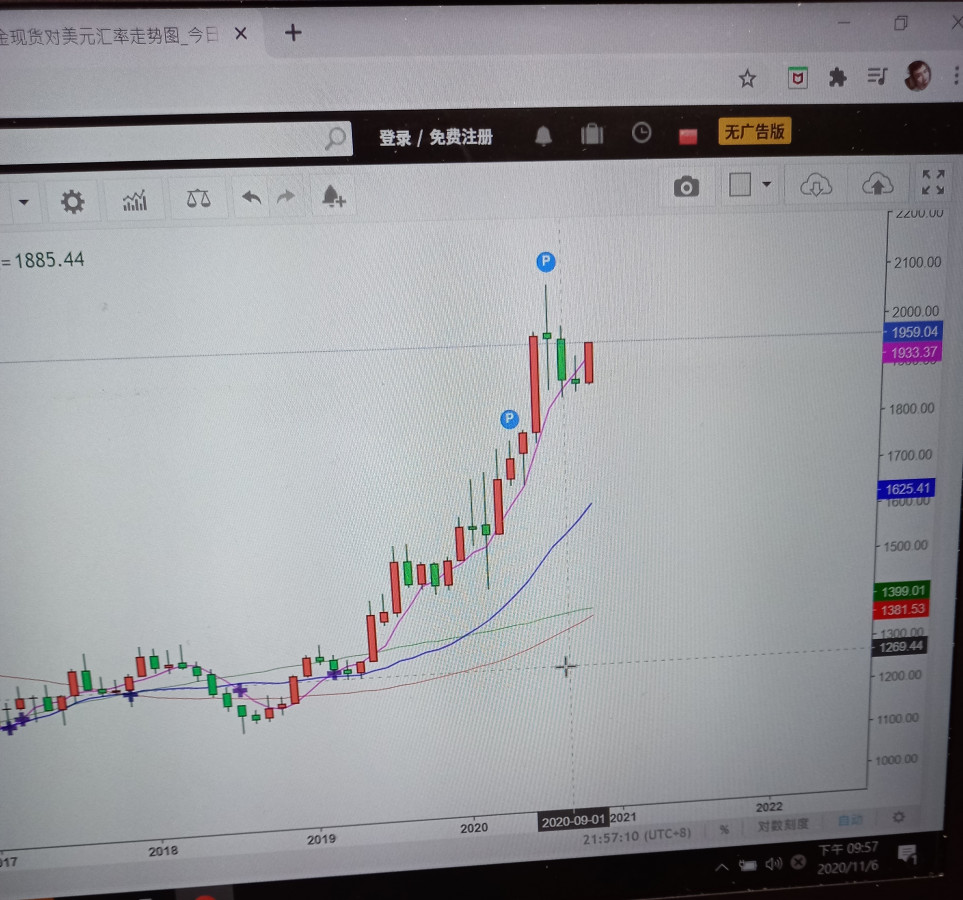The image size is (963, 900).
Task: Click the 2020-09-01 date label
Action: point(573,821)
